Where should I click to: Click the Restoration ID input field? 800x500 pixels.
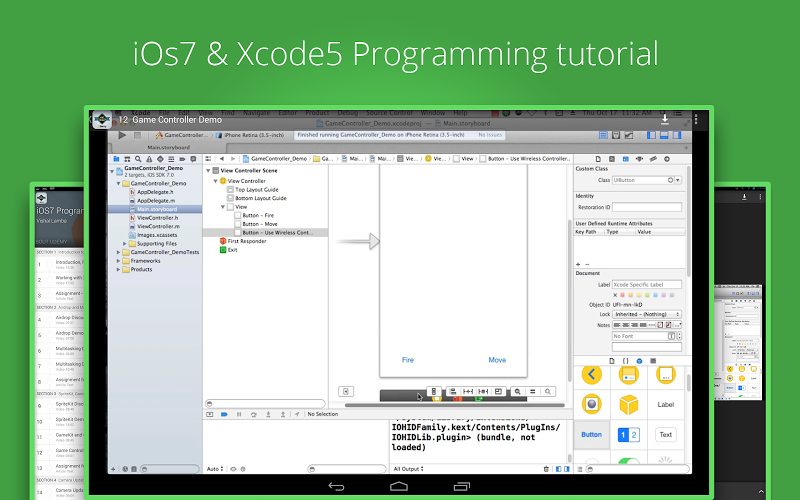click(647, 206)
